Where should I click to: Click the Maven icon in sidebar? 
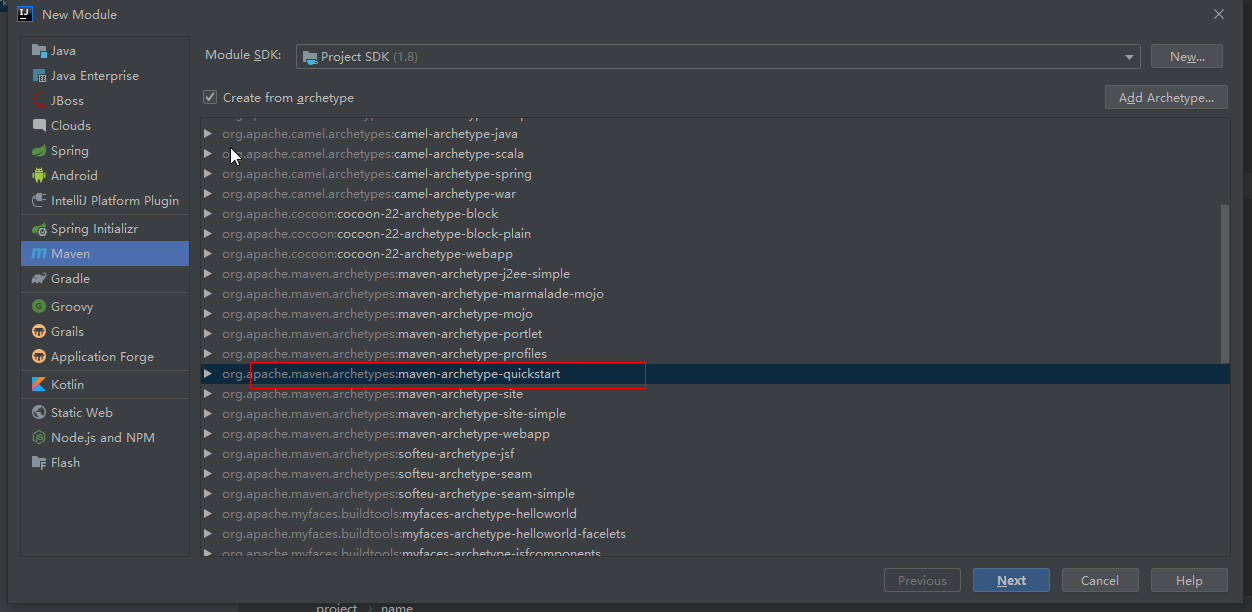coord(39,254)
